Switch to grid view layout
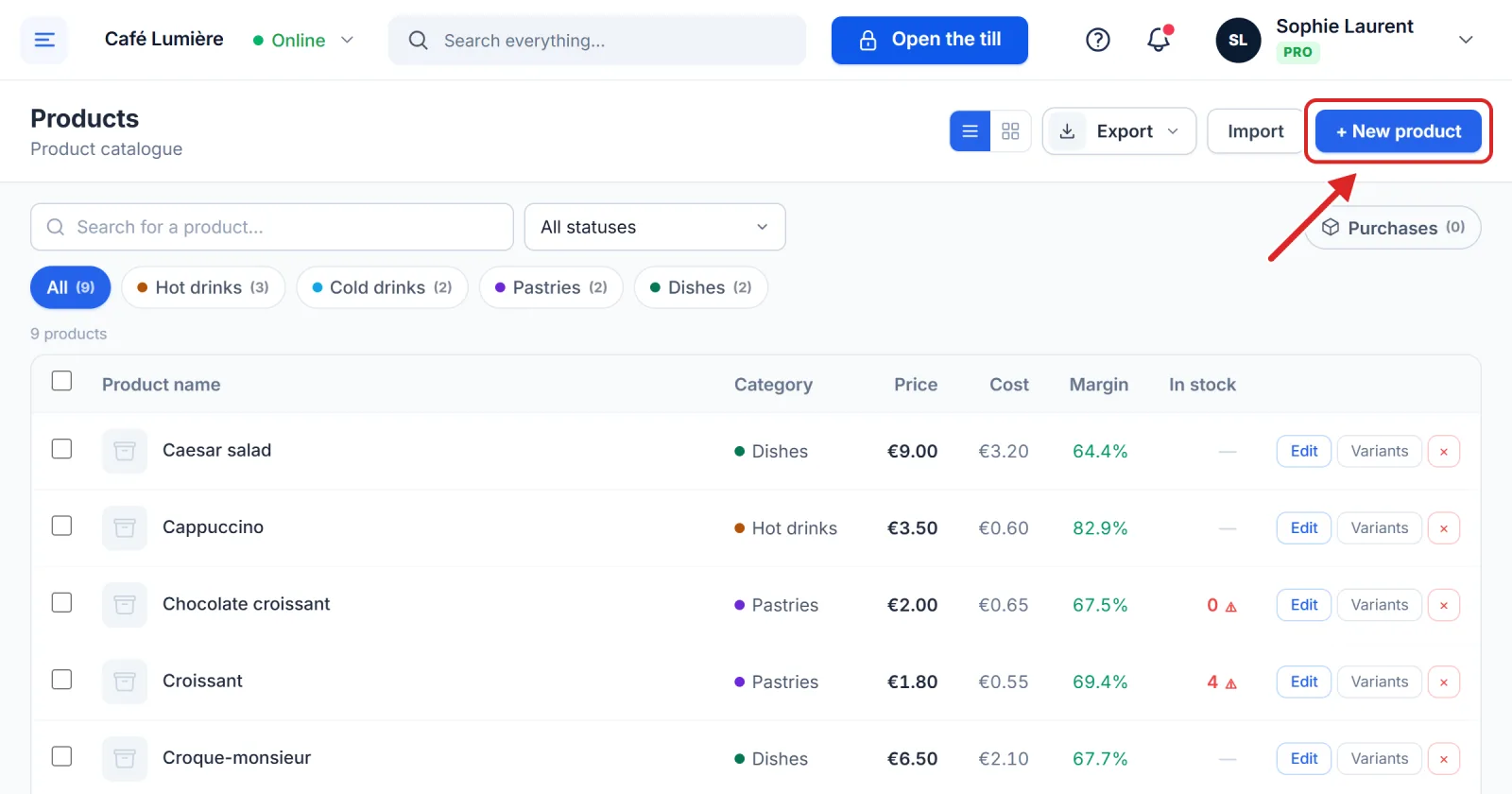 pyautogui.click(x=1010, y=131)
